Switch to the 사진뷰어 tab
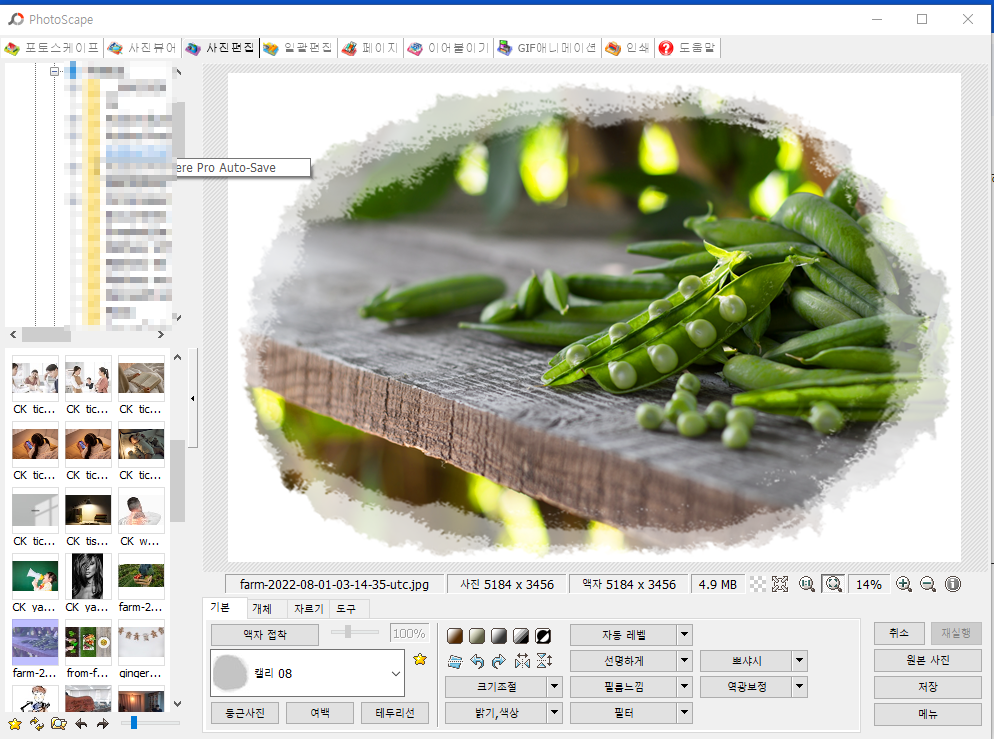This screenshot has width=994, height=739. [x=143, y=48]
